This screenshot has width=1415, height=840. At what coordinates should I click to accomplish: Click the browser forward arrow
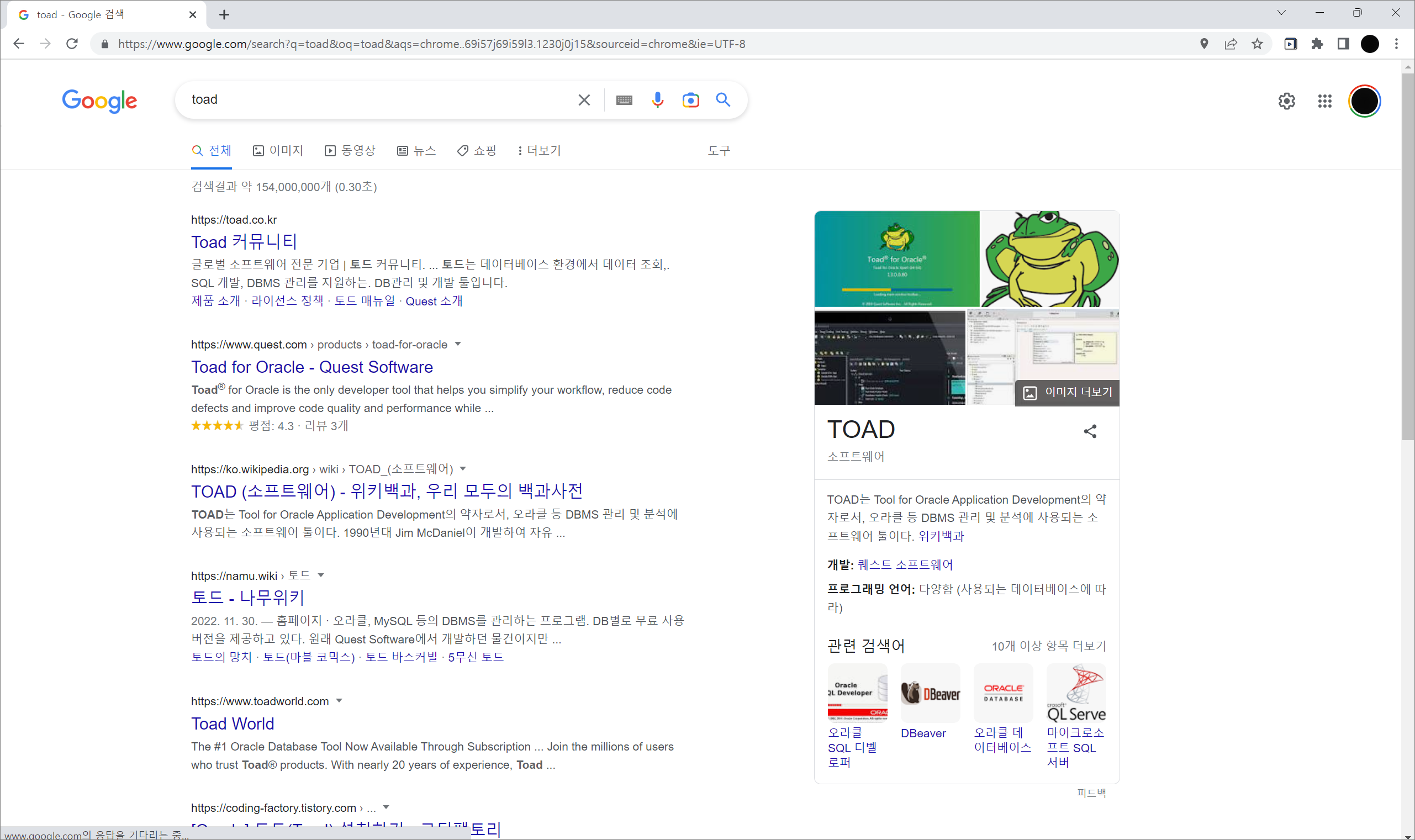(45, 44)
